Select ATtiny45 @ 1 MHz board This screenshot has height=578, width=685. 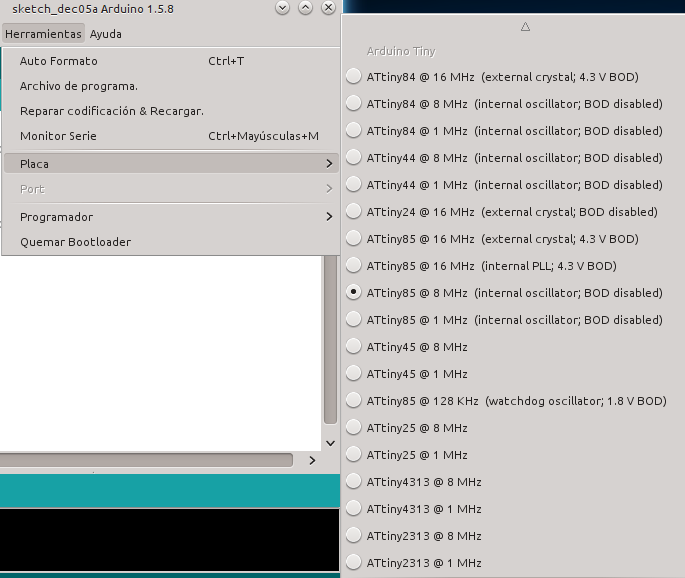(513, 374)
